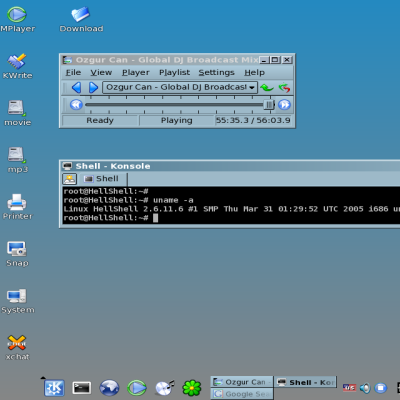Click the Shell - Konsole taskbar entry

tap(305, 382)
